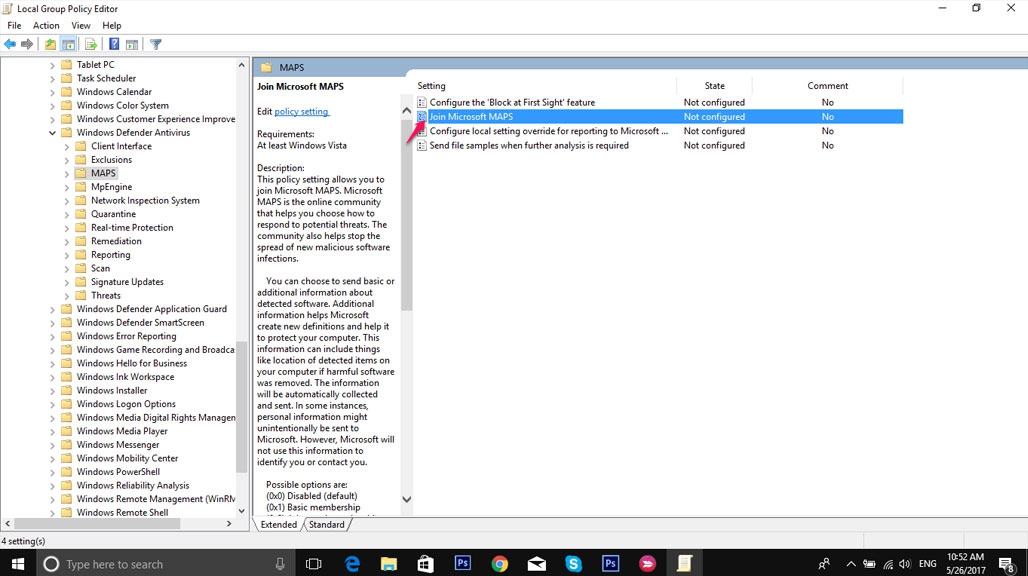Screen dimensions: 1028x576
Task: Open Google Chrome from the taskbar
Action: 499,564
